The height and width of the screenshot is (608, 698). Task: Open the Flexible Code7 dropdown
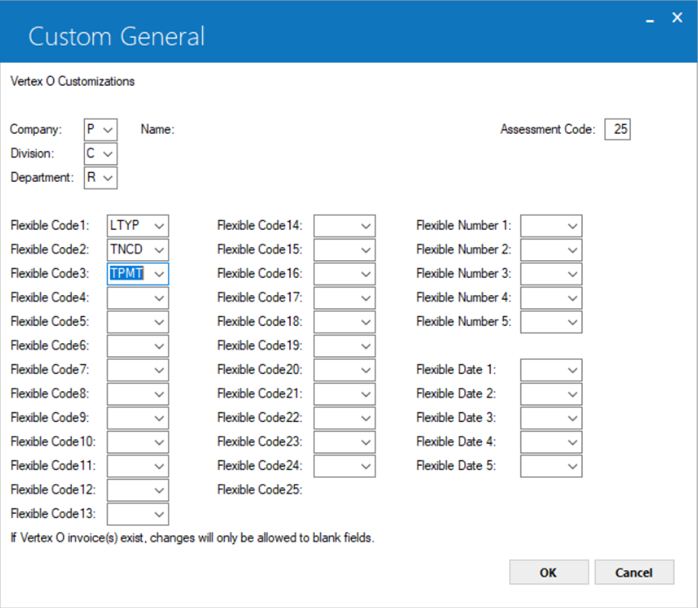[x=138, y=370]
